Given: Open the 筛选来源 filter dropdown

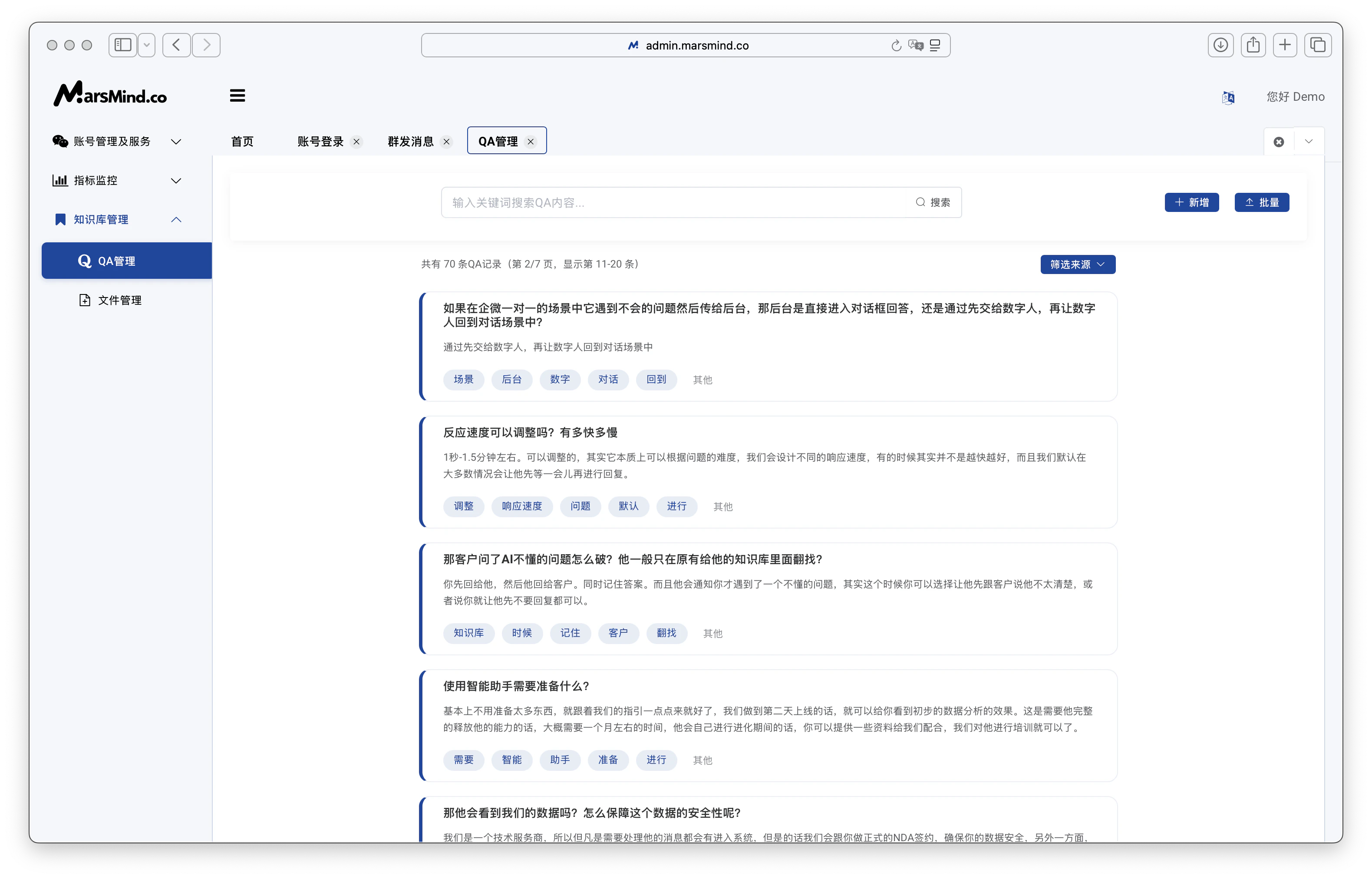Looking at the screenshot, I should 1077,264.
